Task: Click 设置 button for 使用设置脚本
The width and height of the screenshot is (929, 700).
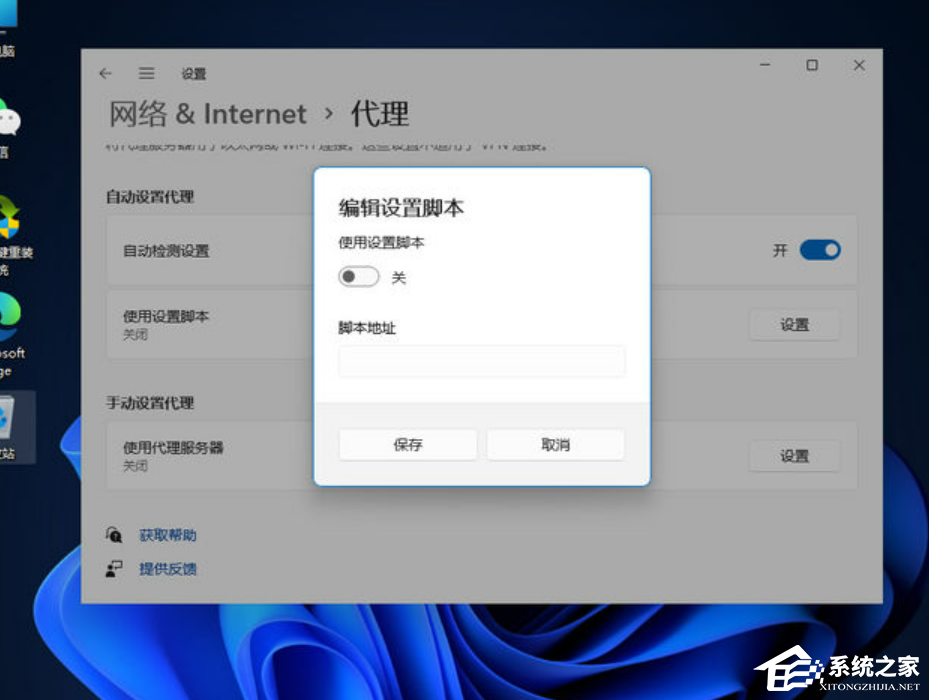Action: coord(794,324)
